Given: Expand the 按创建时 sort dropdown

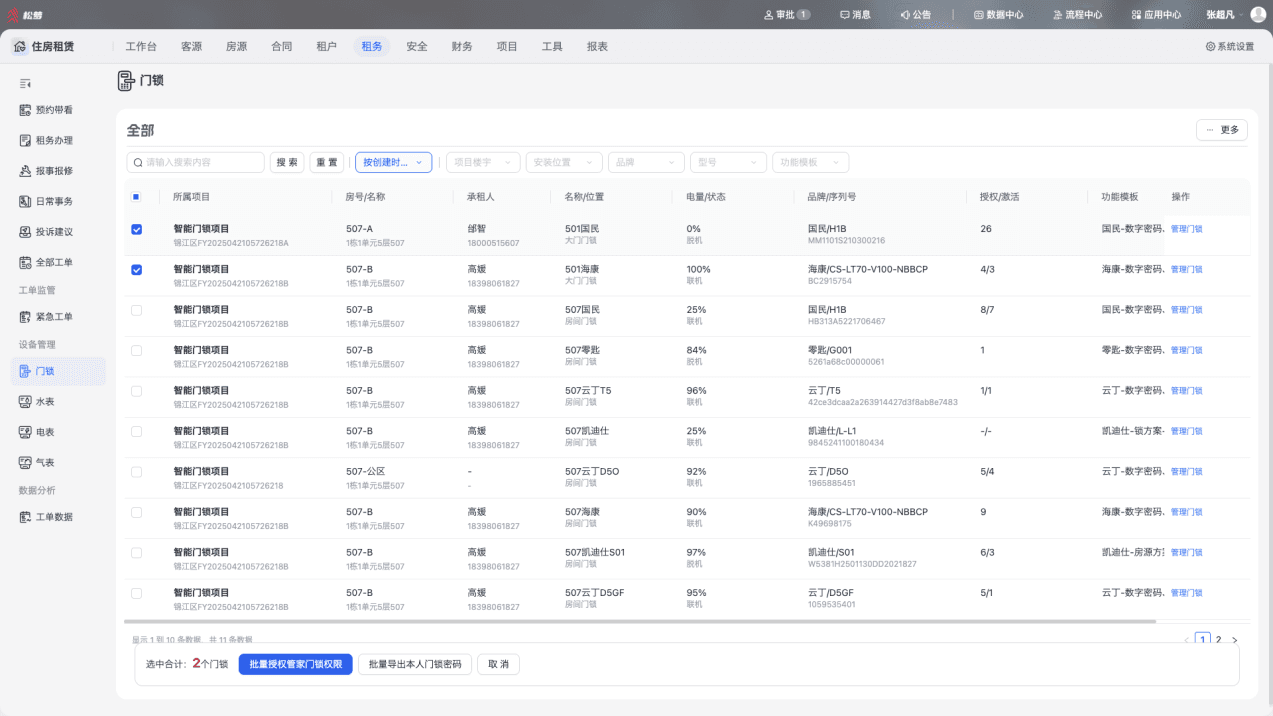Looking at the screenshot, I should [x=394, y=162].
